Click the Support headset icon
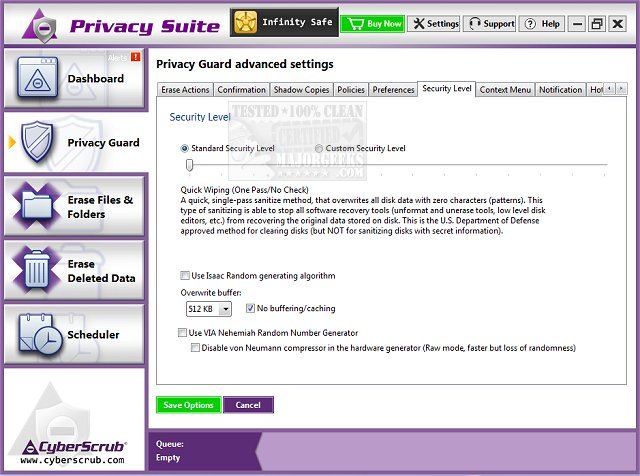This screenshot has height=476, width=640. point(474,24)
